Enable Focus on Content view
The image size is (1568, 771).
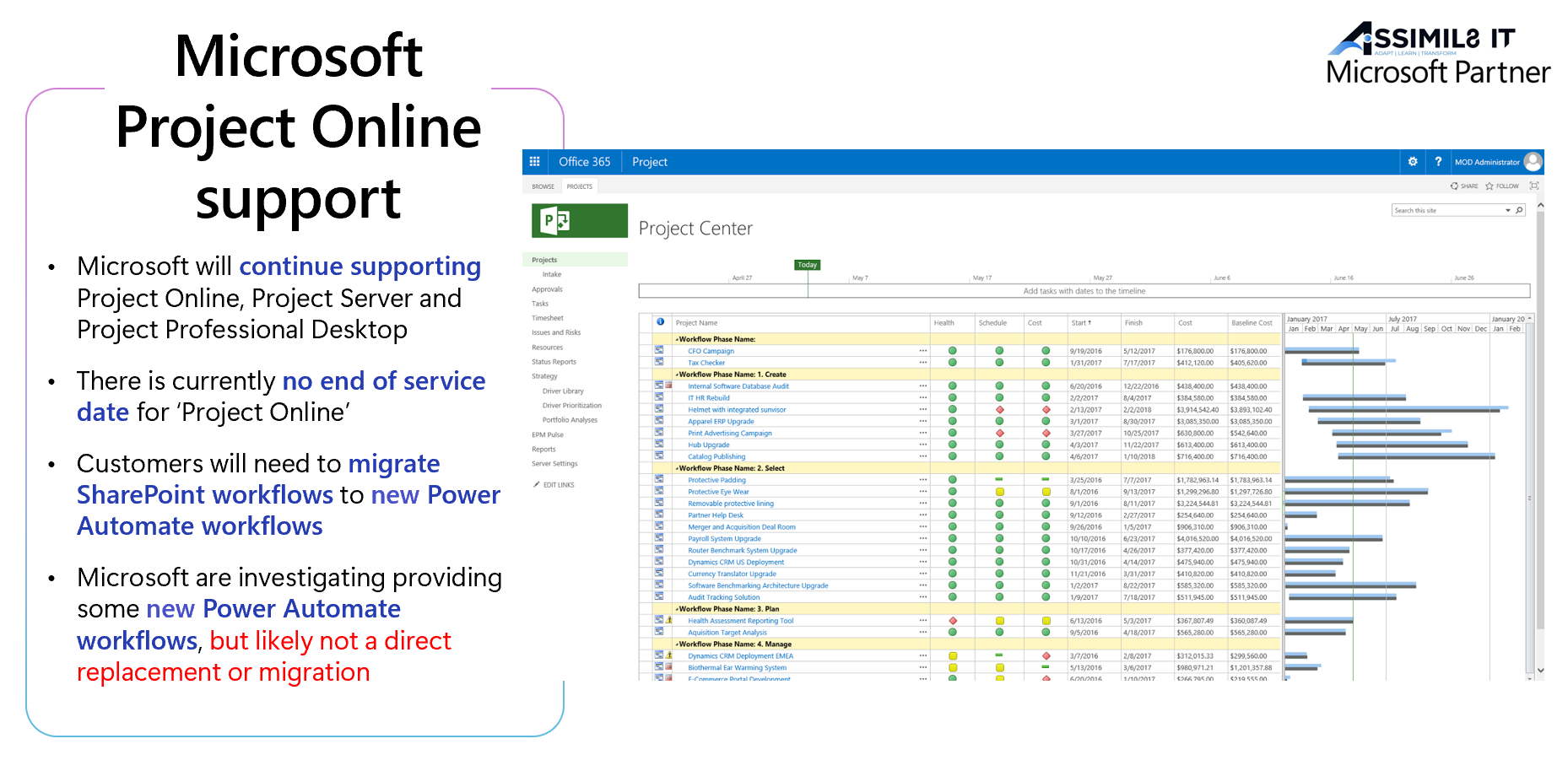1534,186
